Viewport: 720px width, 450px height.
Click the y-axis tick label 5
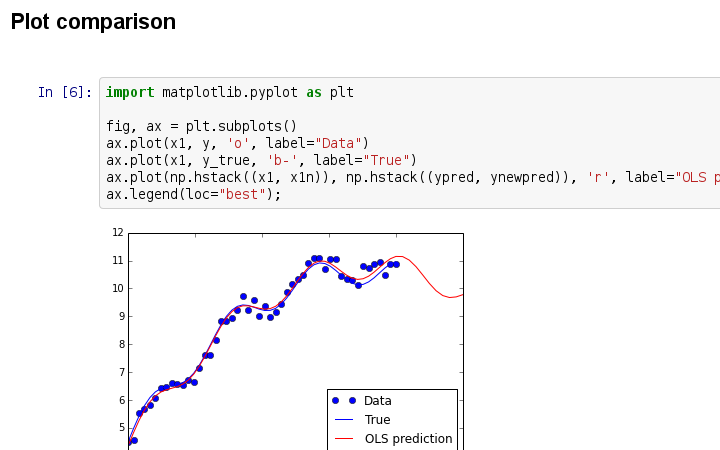[x=121, y=428]
